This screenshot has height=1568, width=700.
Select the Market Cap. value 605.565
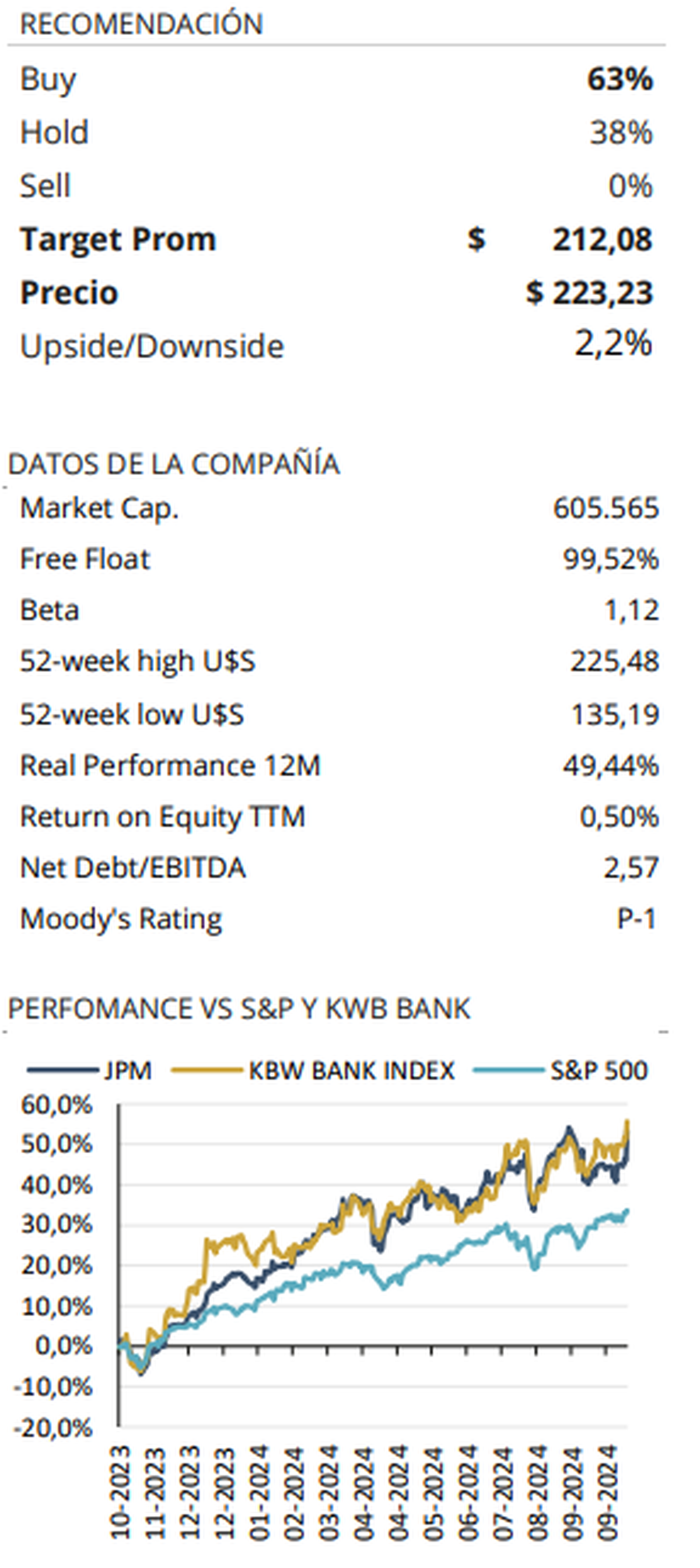(x=605, y=508)
